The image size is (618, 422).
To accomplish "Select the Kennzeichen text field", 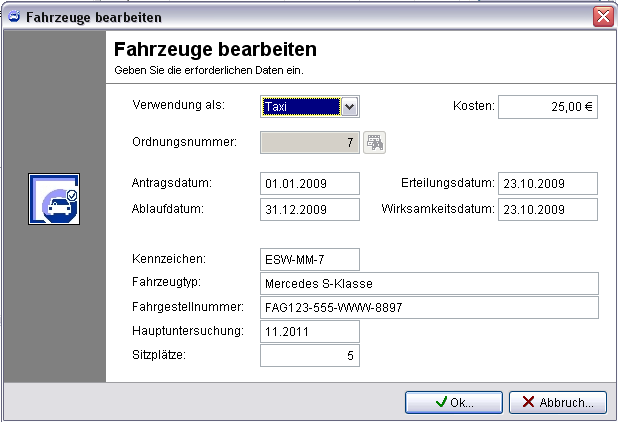I will click(x=309, y=260).
